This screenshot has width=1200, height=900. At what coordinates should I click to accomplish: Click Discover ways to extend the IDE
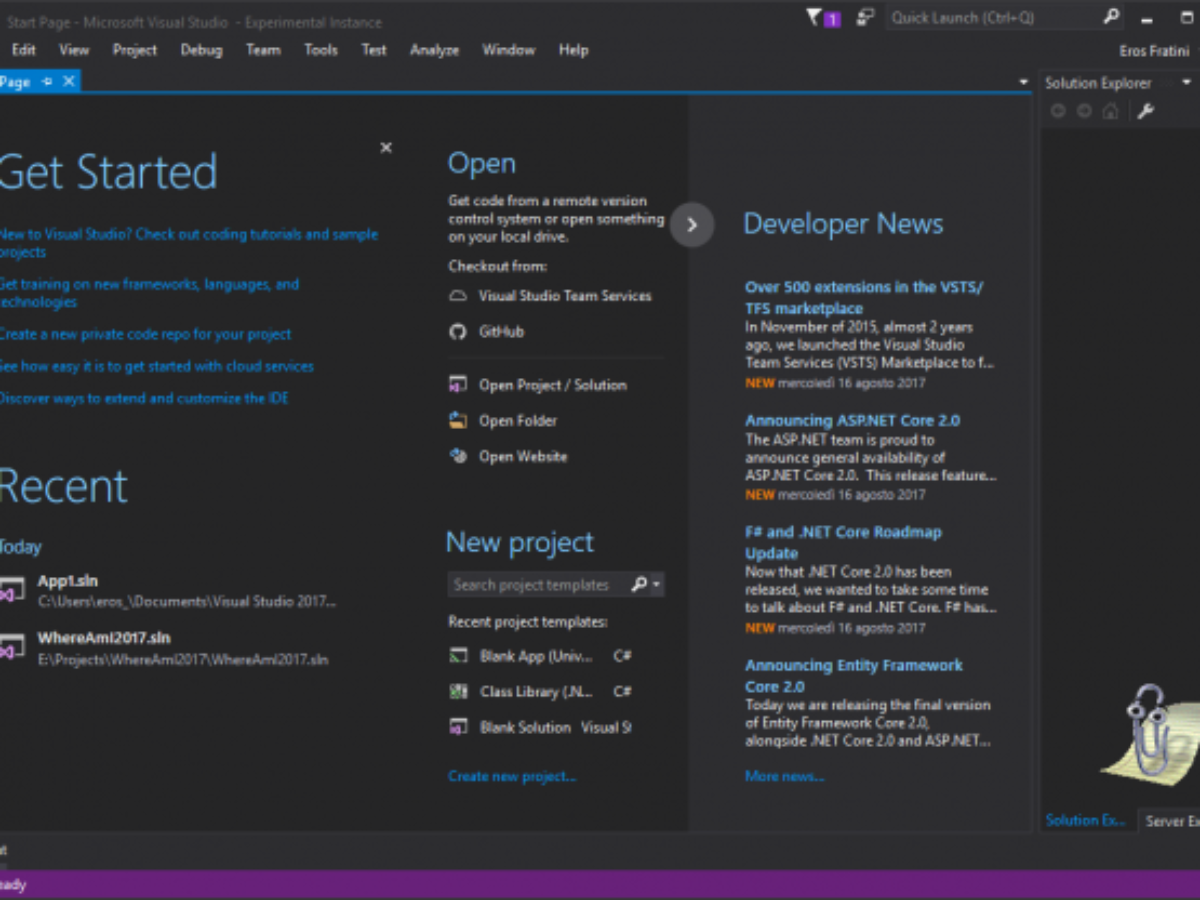coord(143,398)
